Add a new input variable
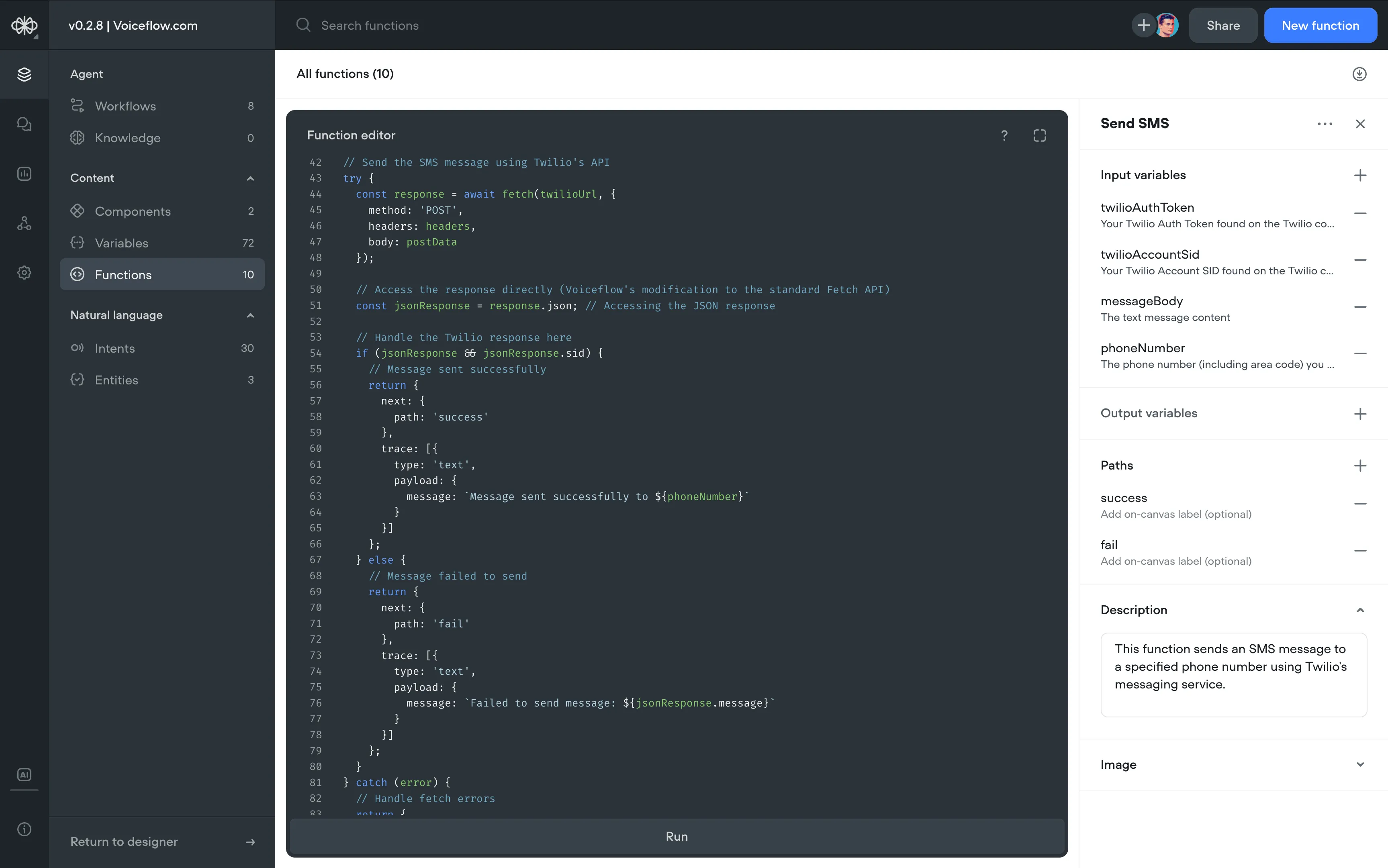This screenshot has width=1388, height=868. pos(1359,175)
